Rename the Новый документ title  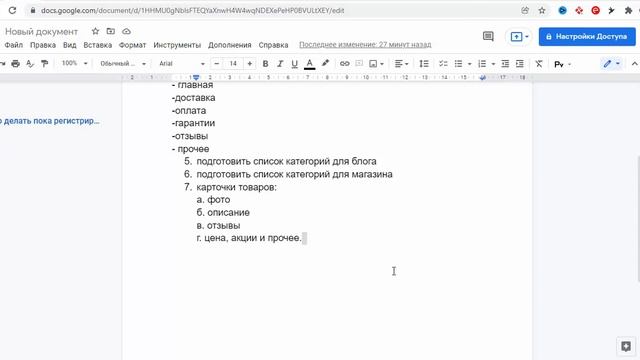(x=41, y=31)
